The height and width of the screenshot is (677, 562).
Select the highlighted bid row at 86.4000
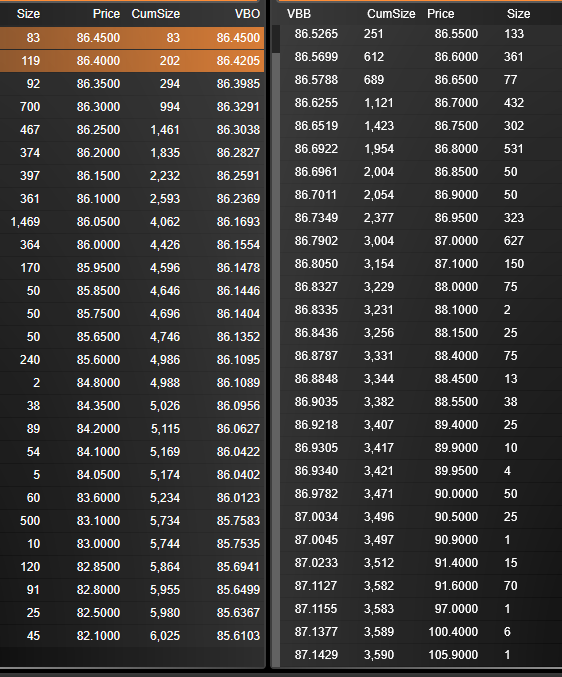132,60
